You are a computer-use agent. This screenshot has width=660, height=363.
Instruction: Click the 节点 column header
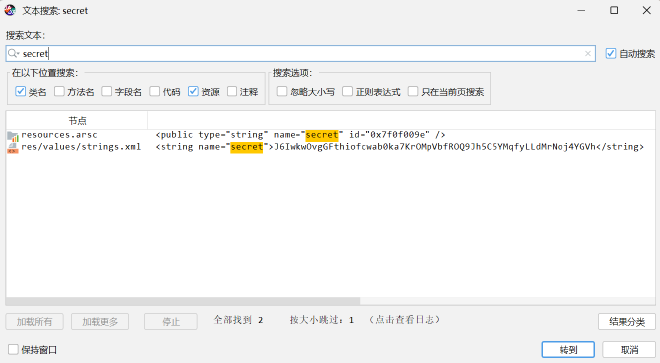77,121
